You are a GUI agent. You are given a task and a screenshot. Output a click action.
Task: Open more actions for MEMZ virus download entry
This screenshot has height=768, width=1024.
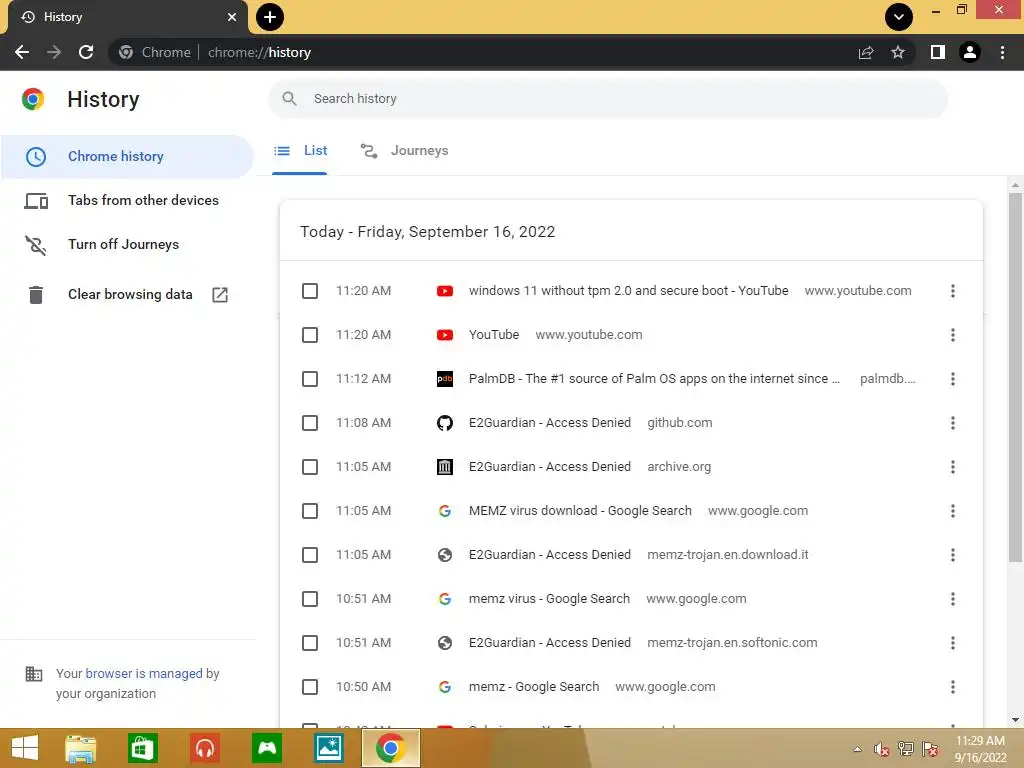tap(953, 511)
